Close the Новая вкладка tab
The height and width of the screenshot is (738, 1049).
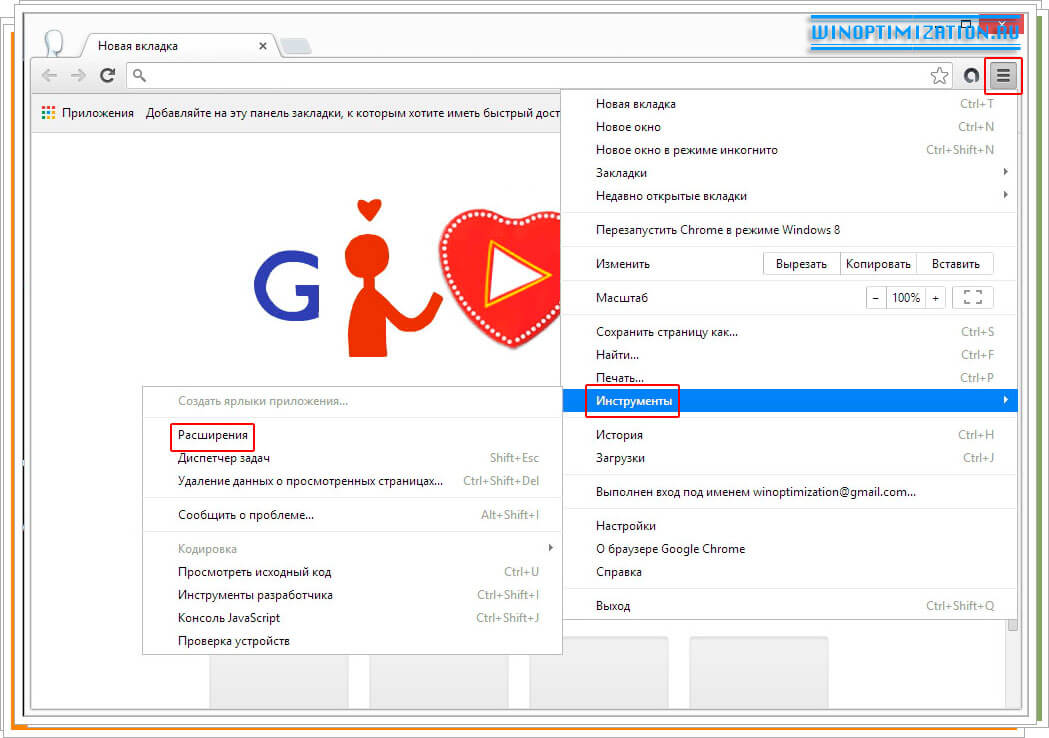262,45
